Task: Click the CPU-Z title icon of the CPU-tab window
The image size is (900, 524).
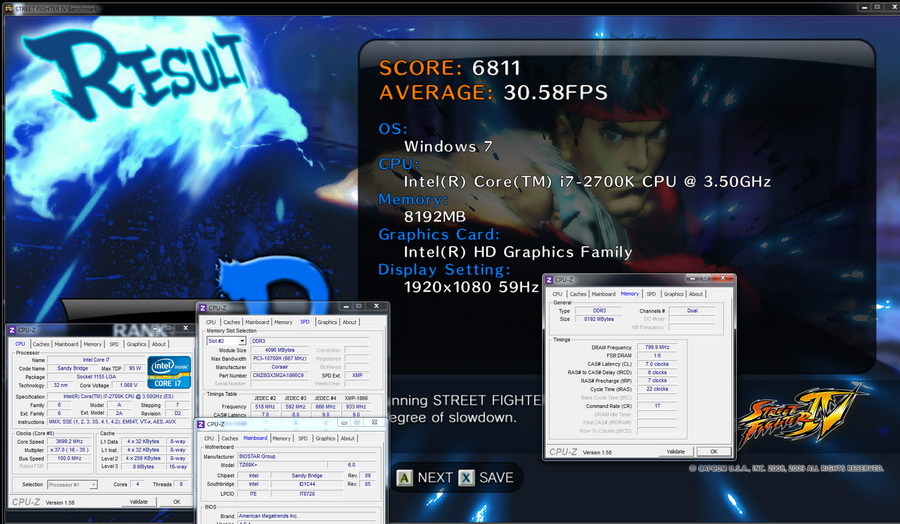Action: click(12, 330)
